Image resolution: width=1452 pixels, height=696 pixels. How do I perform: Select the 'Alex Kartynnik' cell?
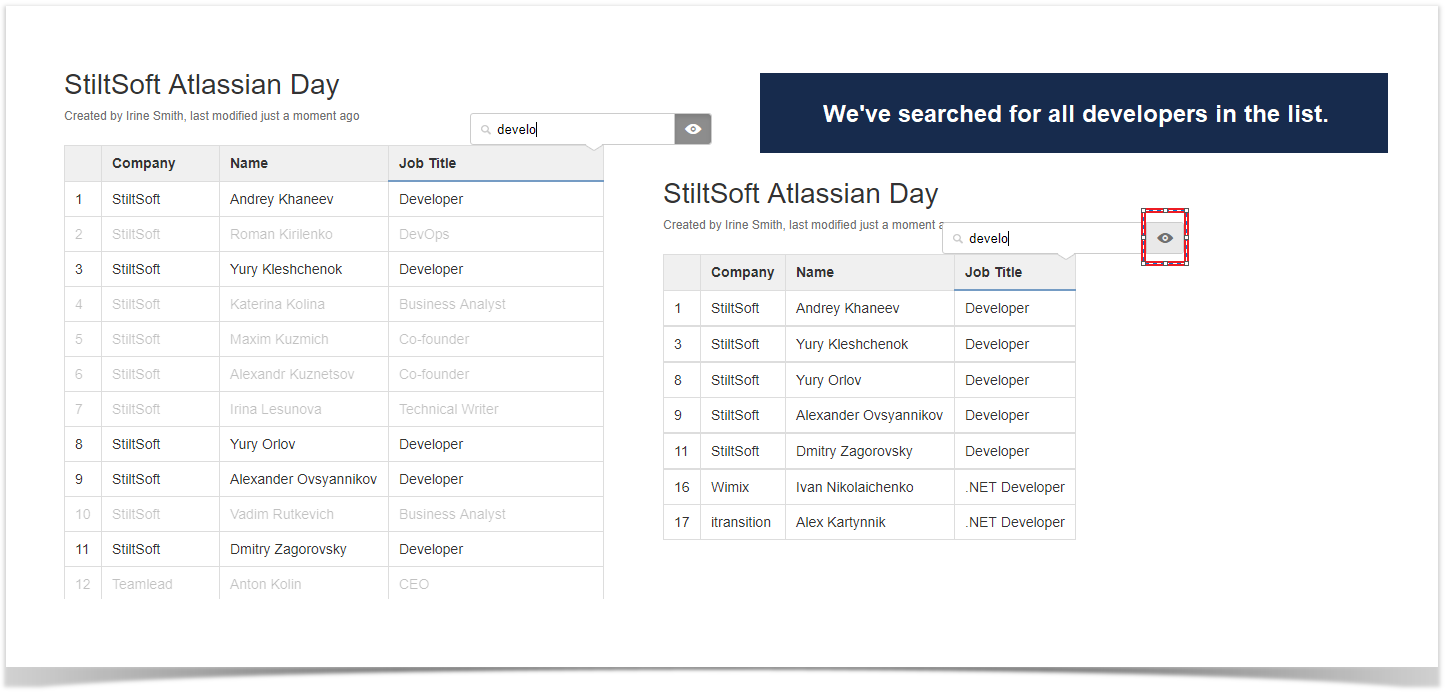point(870,522)
